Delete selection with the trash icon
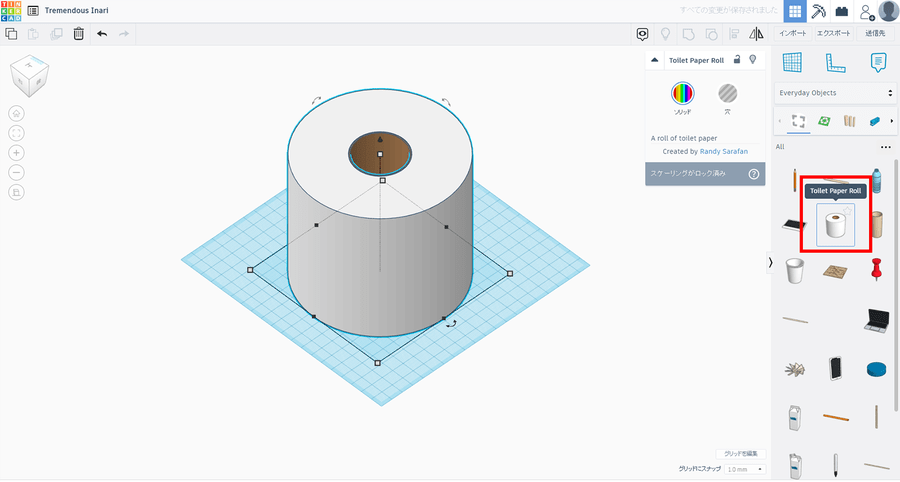900x482 pixels. pos(78,33)
